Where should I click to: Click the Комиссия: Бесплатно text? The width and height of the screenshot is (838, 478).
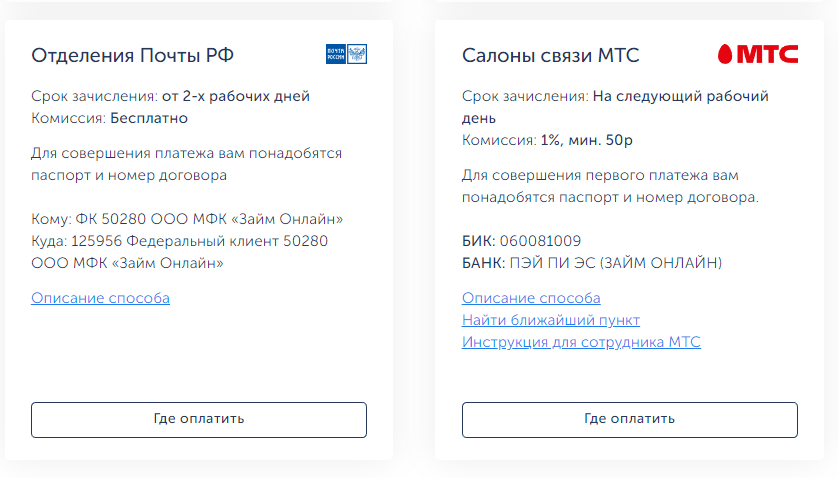click(x=110, y=118)
